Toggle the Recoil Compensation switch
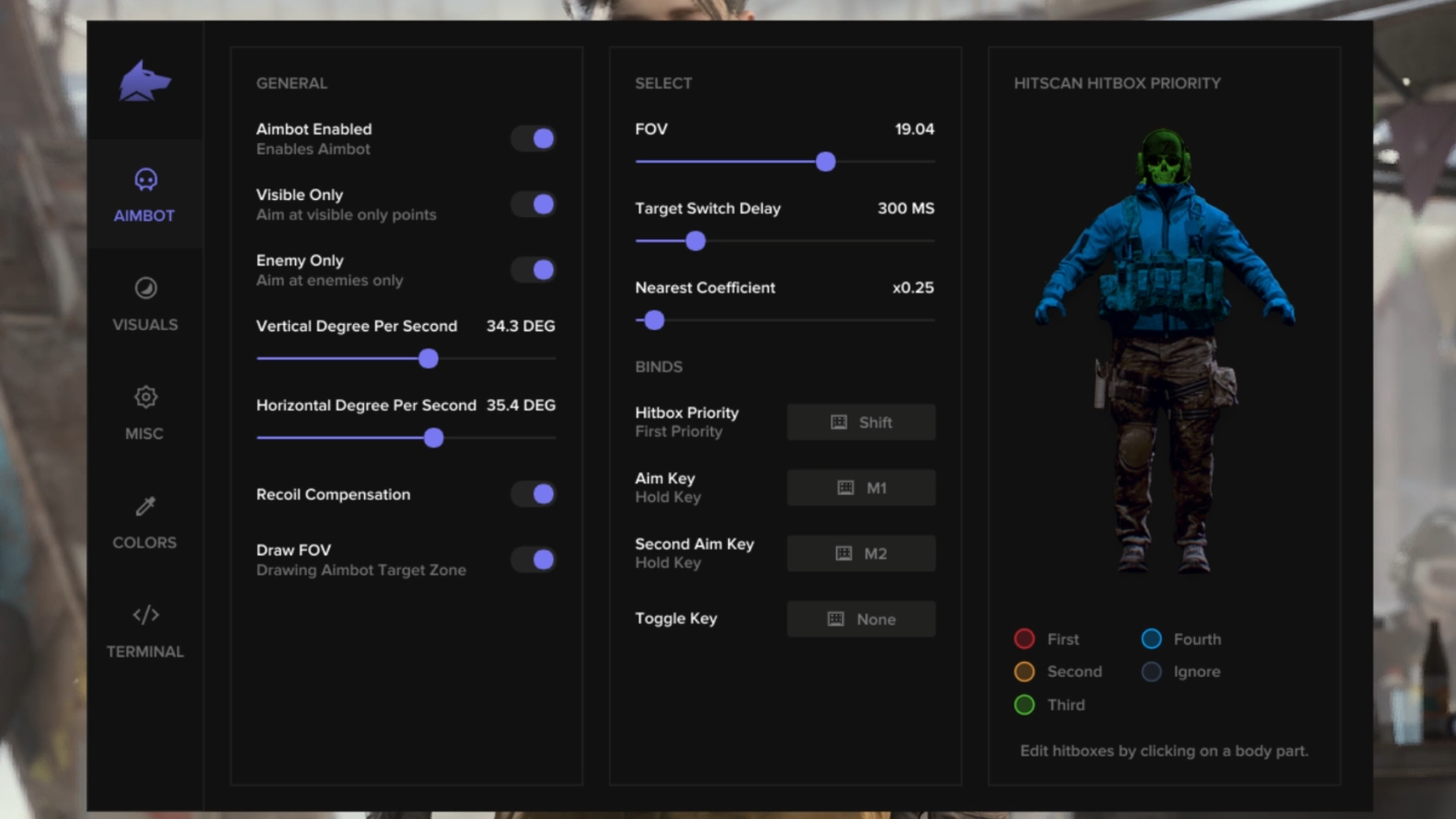1456x819 pixels. point(534,494)
